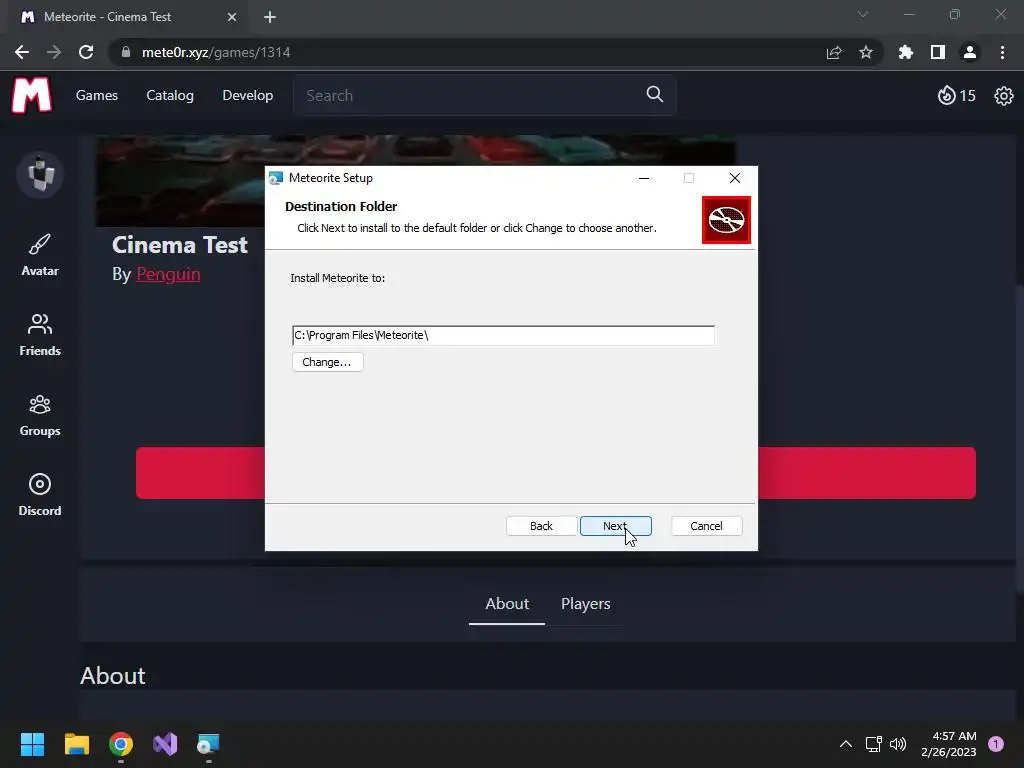Close the Meteorite Setup dialog
The height and width of the screenshot is (768, 1024).
[x=735, y=178]
